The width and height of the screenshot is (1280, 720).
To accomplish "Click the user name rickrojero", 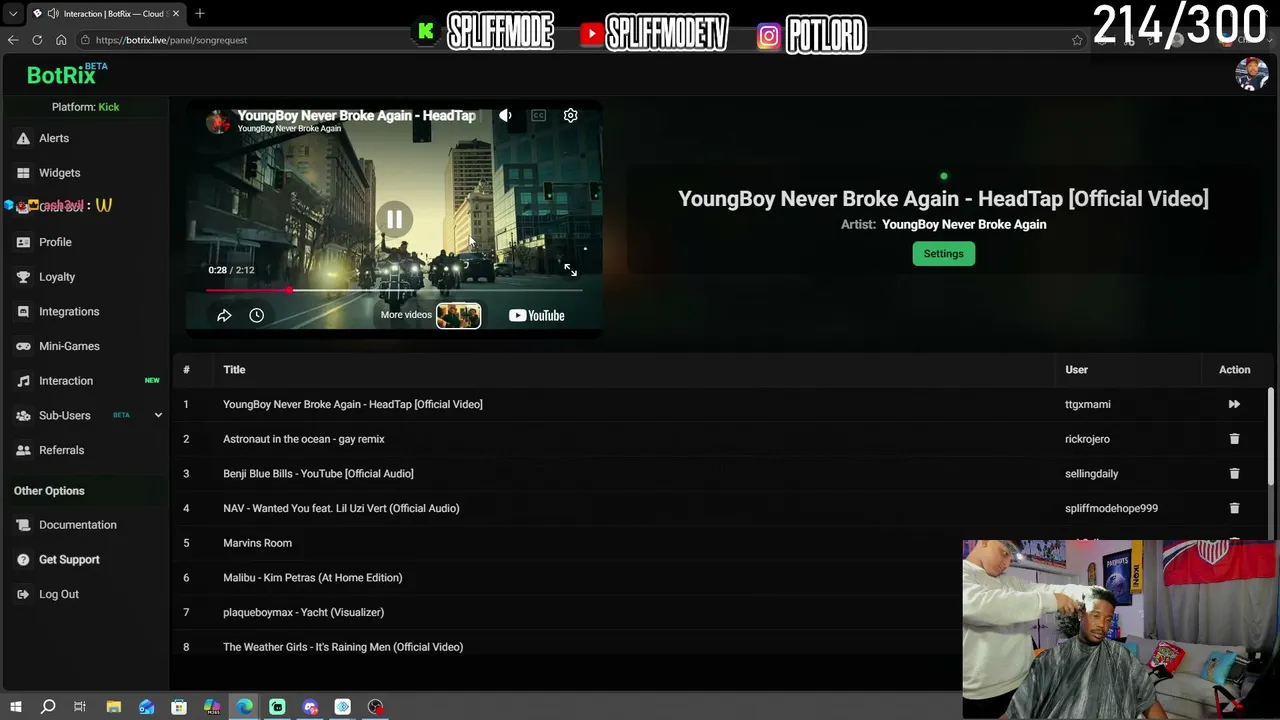I will [1087, 439].
